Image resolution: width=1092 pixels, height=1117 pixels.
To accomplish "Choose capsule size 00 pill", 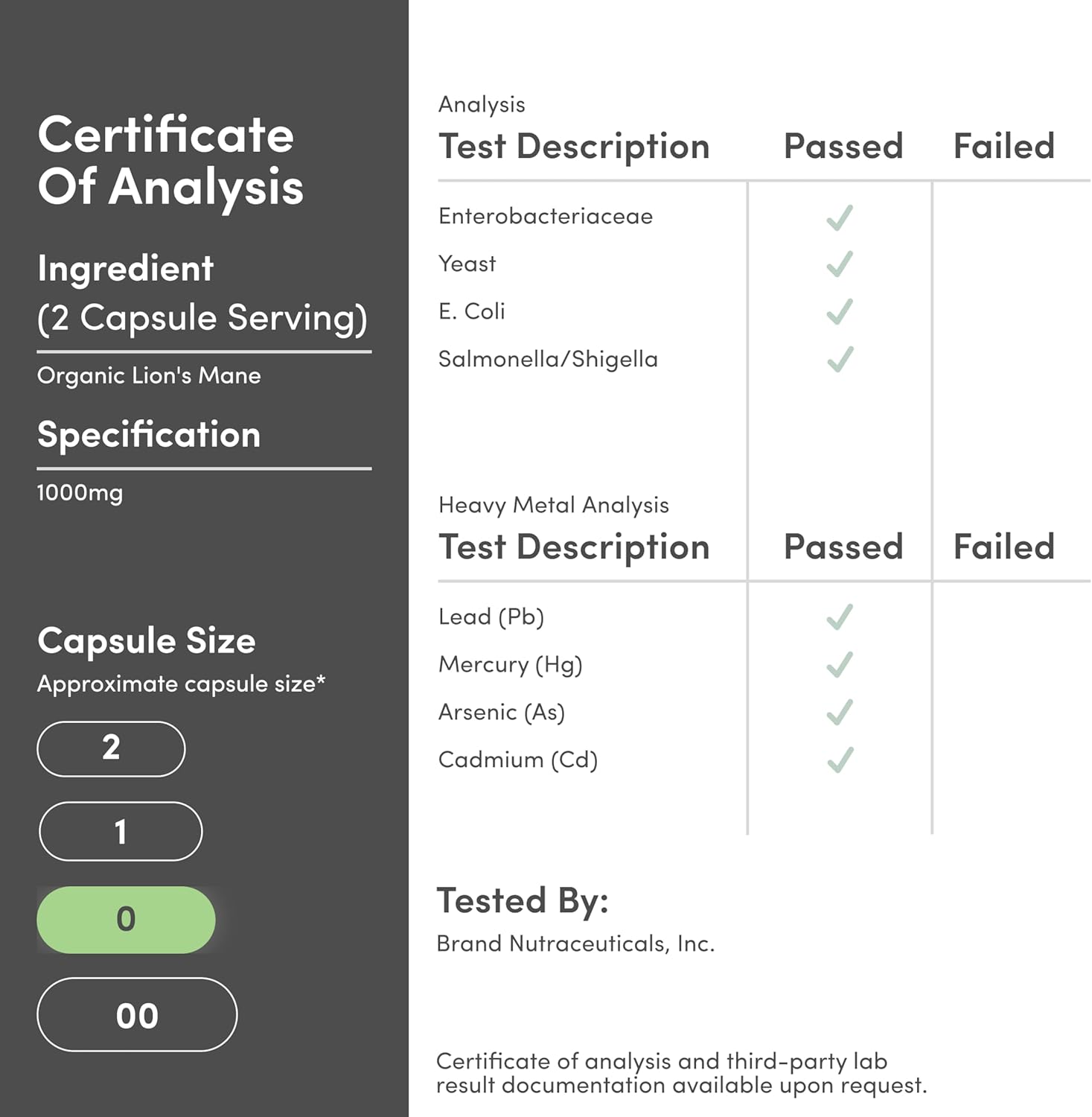I will pyautogui.click(x=137, y=1015).
